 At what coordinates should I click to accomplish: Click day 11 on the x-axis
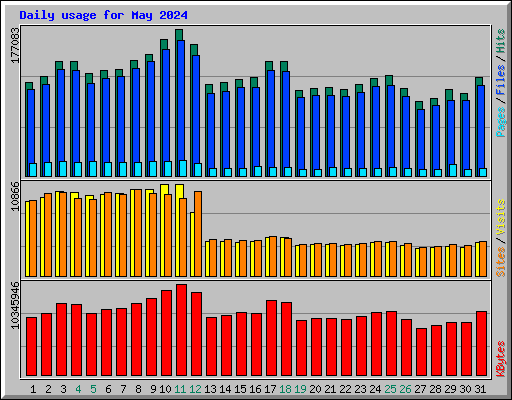(180, 389)
